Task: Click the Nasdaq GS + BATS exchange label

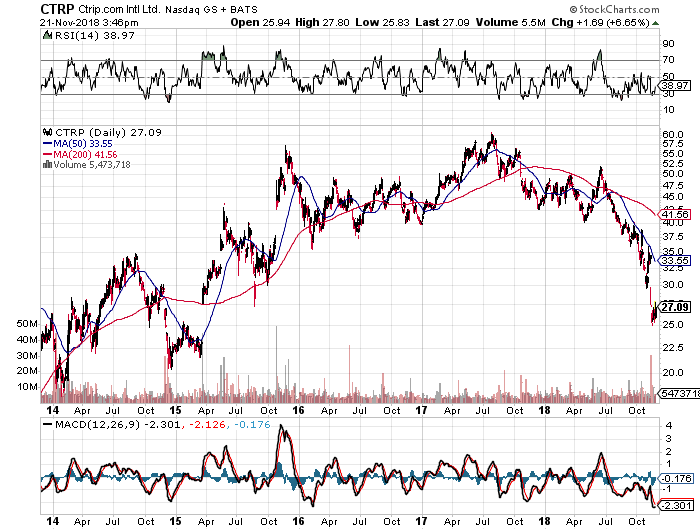Action: point(211,10)
